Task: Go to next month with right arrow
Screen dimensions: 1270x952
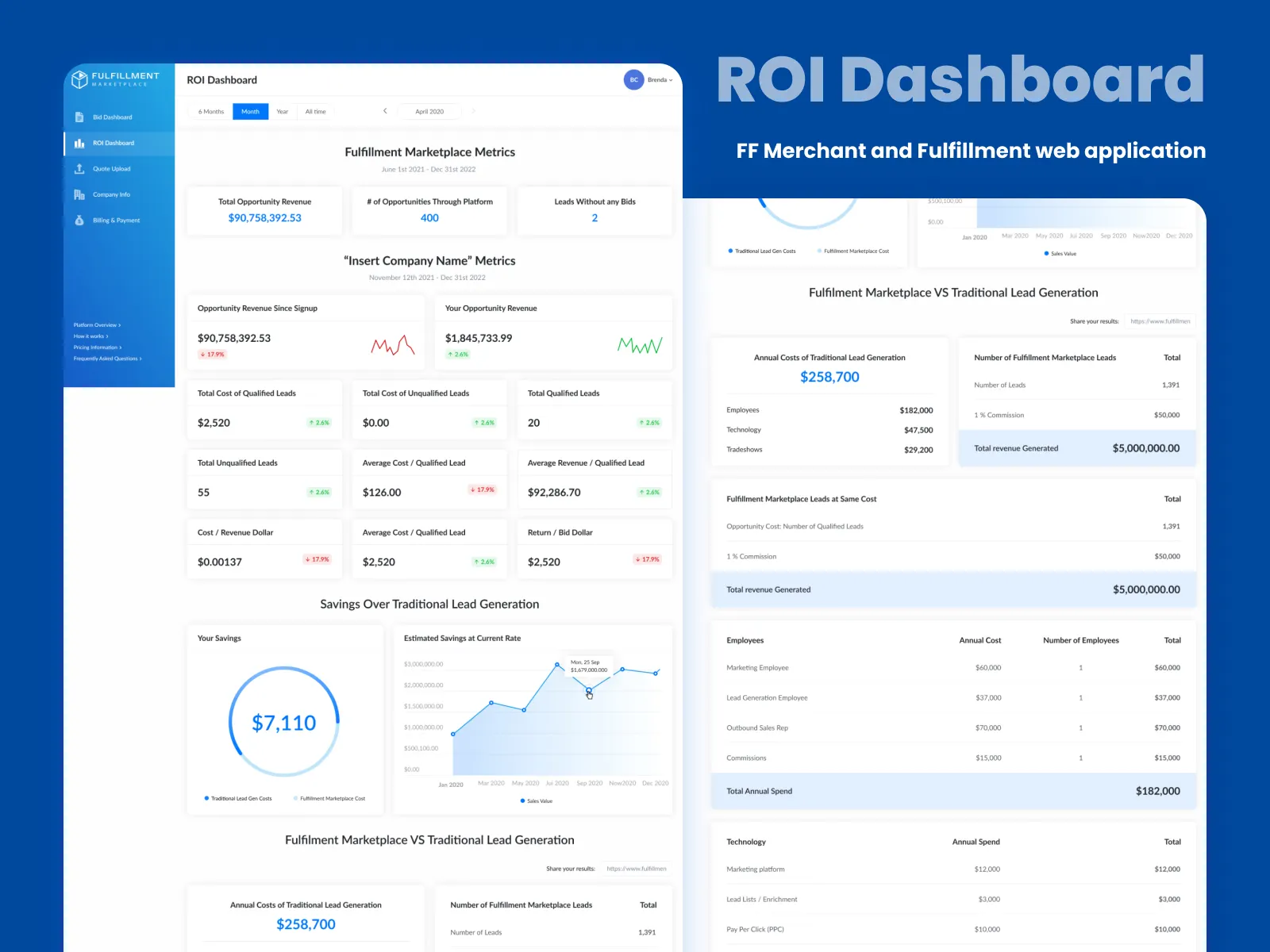Action: (x=474, y=111)
